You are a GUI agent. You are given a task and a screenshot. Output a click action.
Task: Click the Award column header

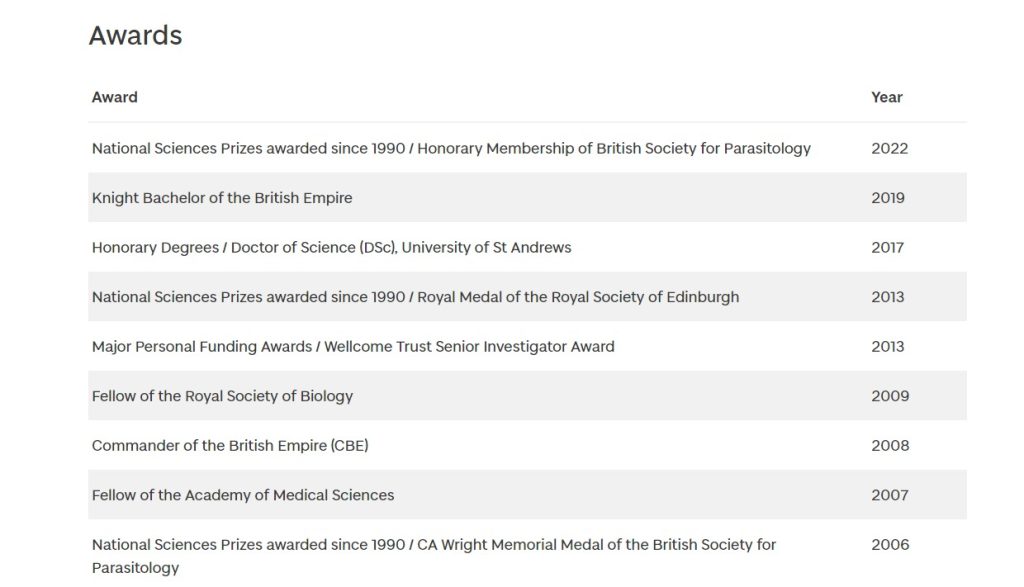114,97
